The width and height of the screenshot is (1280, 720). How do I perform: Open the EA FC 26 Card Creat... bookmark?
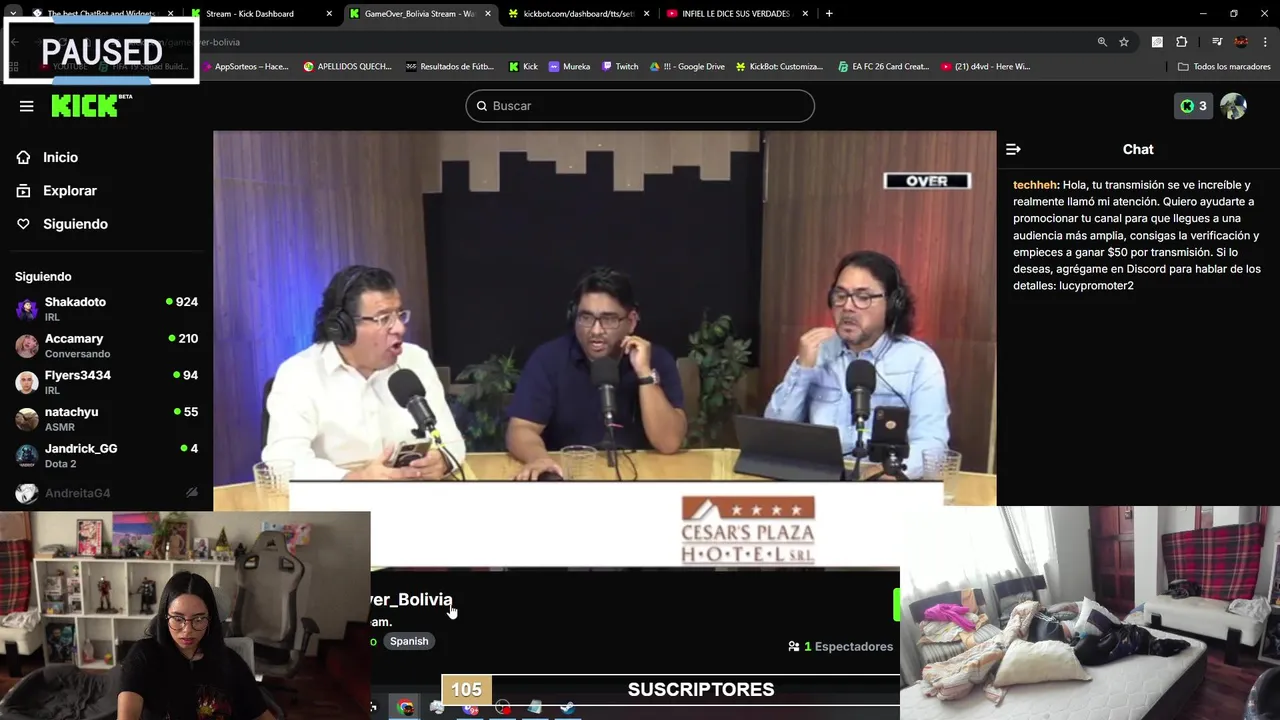[883, 67]
